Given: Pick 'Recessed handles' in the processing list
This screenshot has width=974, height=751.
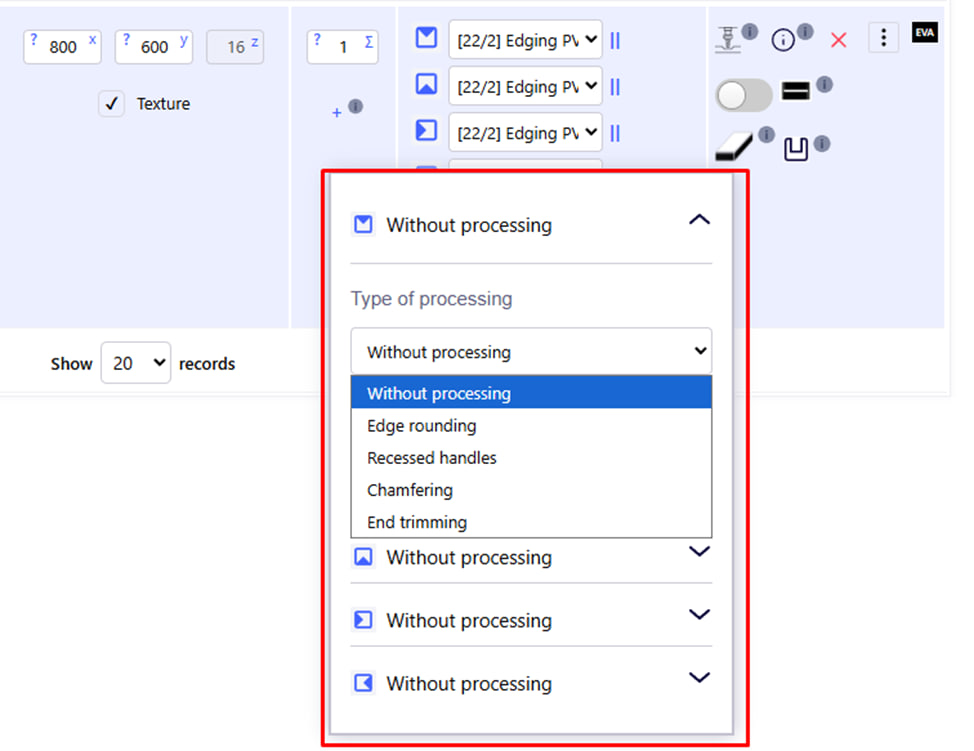Looking at the screenshot, I should pos(431,458).
